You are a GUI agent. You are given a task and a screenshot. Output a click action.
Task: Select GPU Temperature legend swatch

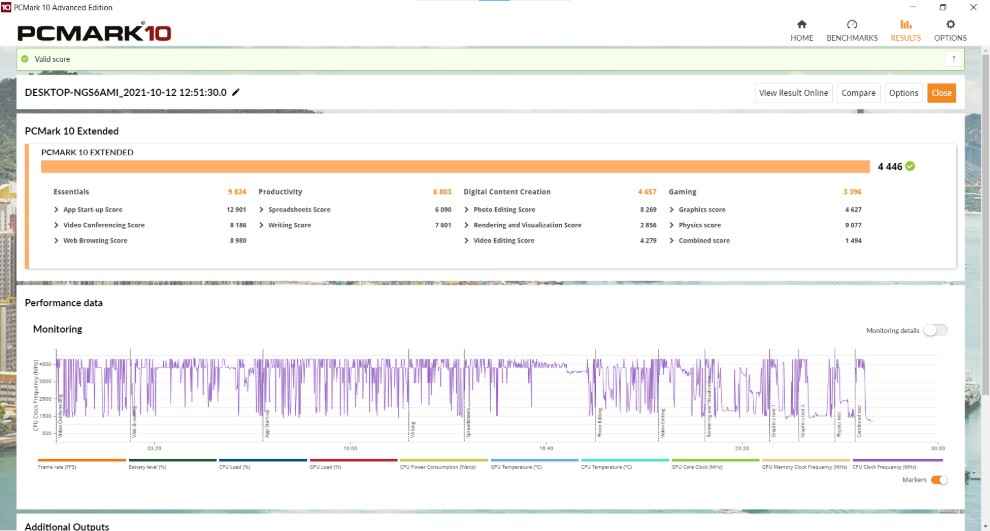click(x=535, y=460)
